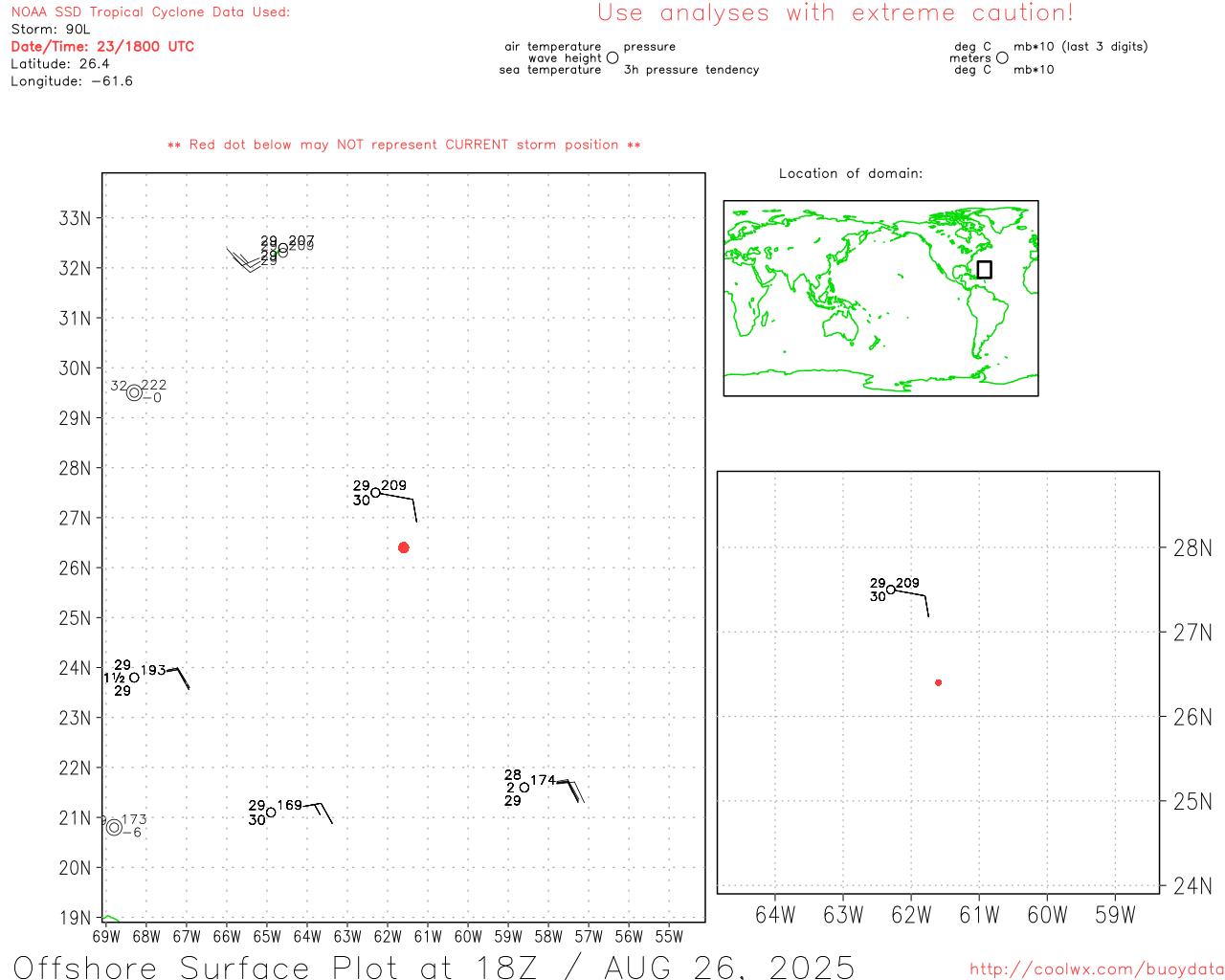Click the 'sea temperature' legend label

(550, 70)
